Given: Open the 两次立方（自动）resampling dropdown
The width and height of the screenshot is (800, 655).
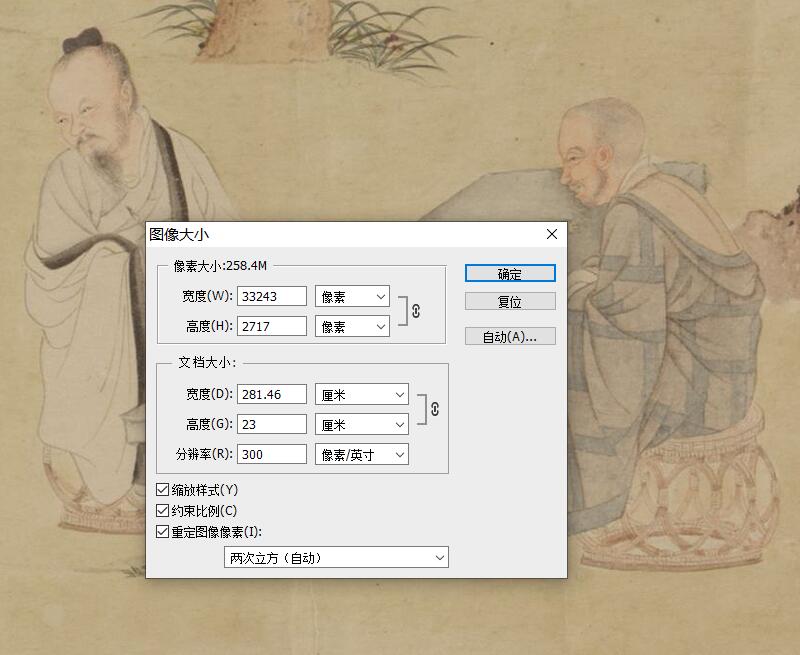Looking at the screenshot, I should (x=336, y=558).
